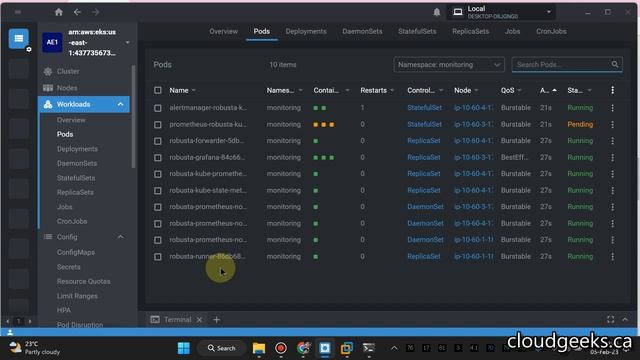Image resolution: width=640 pixels, height=360 pixels.
Task: Collapse the Config section chevron
Action: [120, 237]
